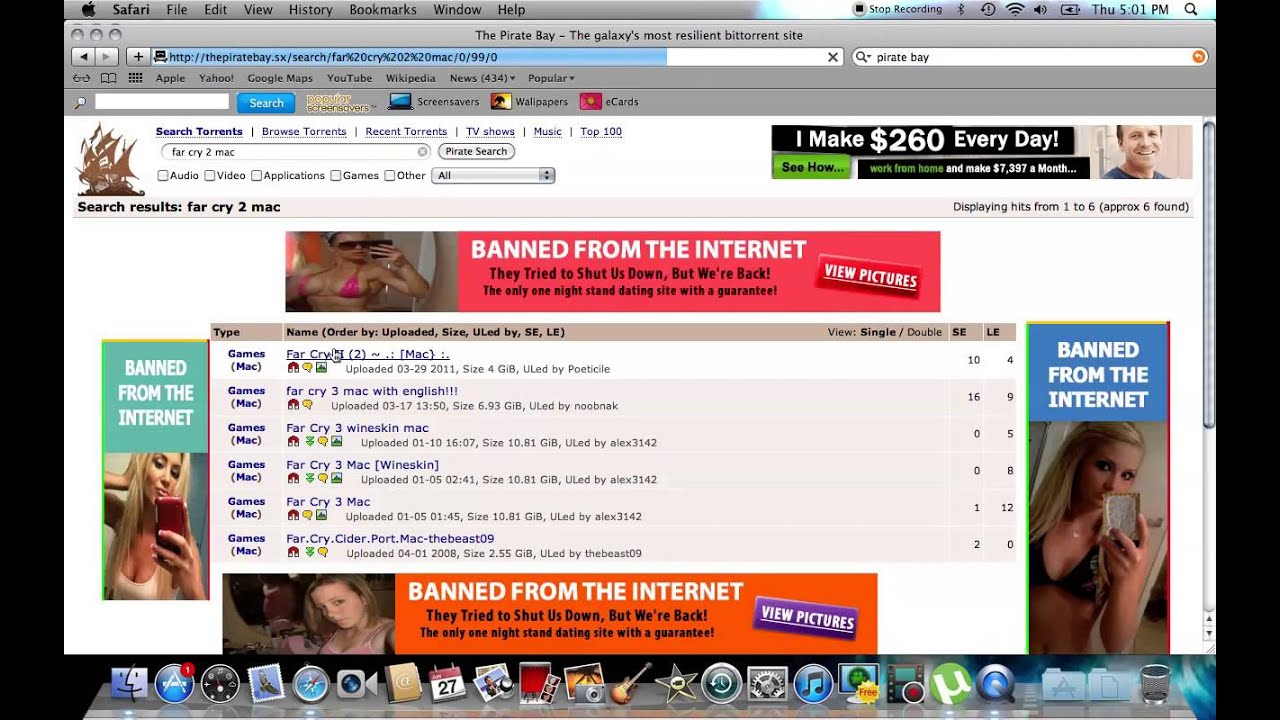
Task: Open Recent Torrents link
Action: [x=406, y=131]
